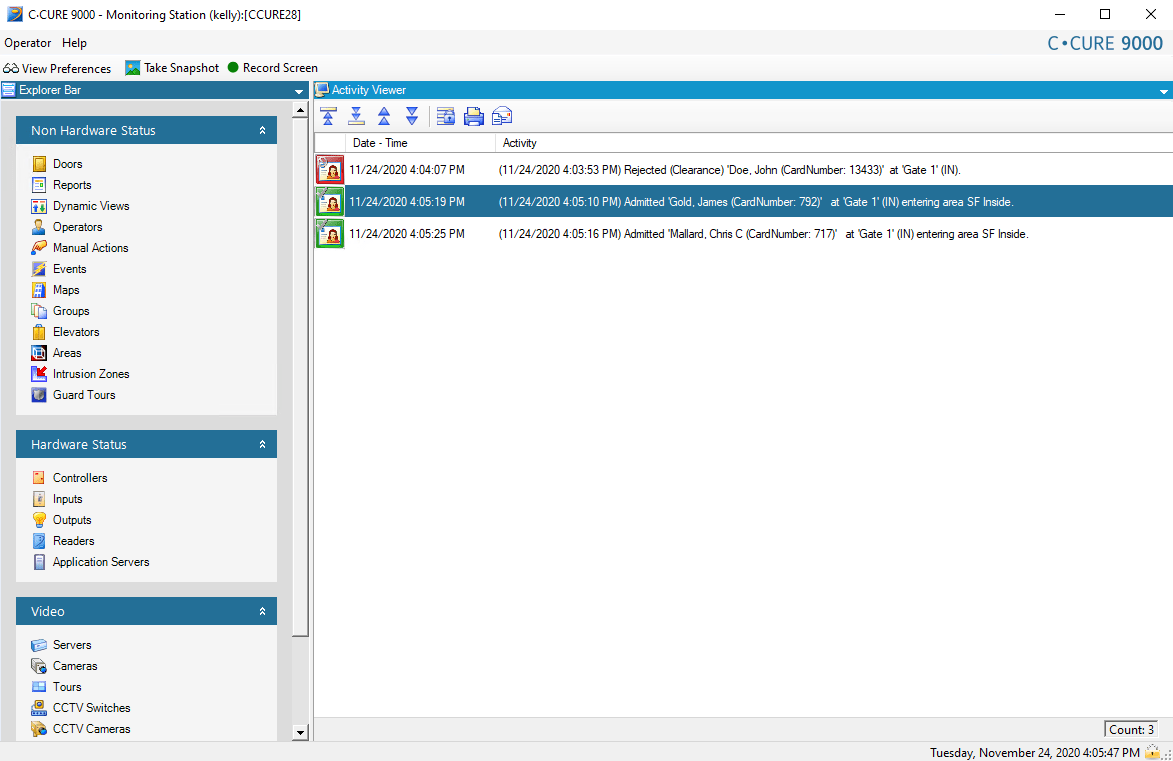
Task: Click the green Admitted icon for Mallard, Chris C
Action: pos(330,234)
